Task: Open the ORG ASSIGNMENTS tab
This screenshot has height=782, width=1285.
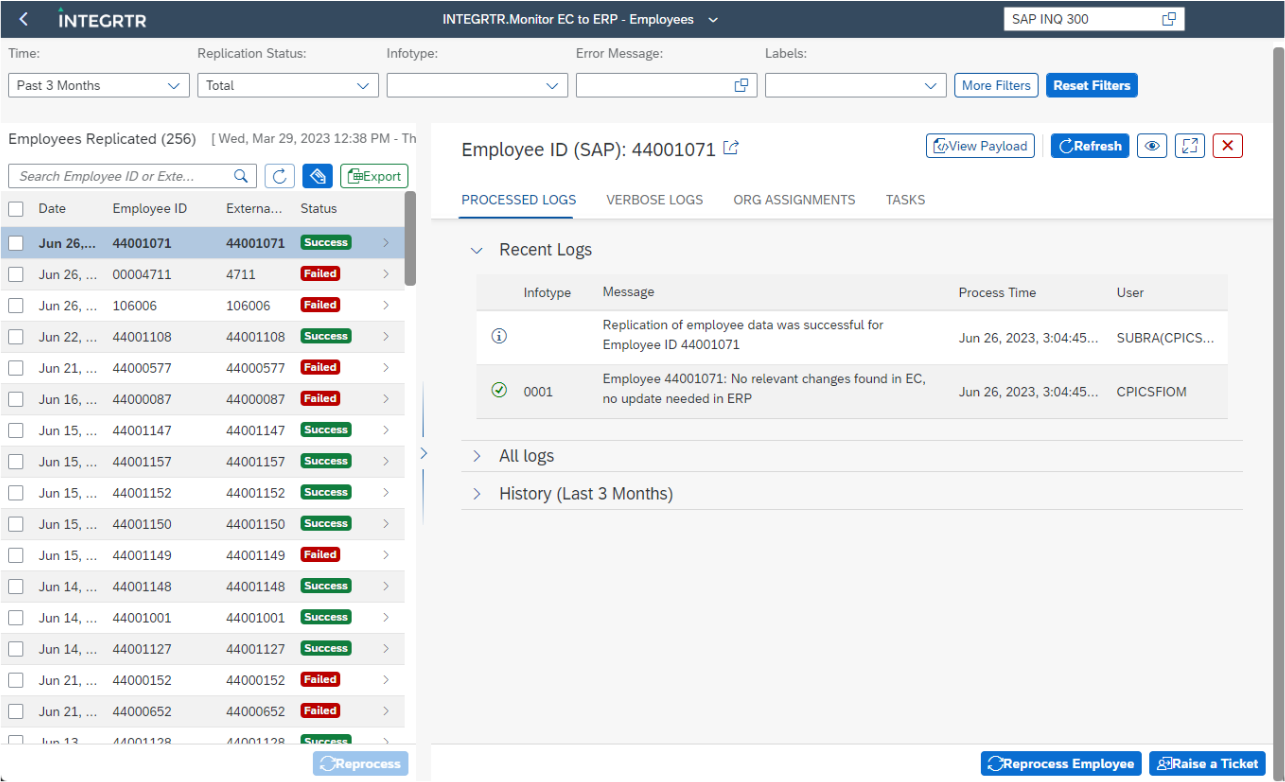Action: click(794, 200)
